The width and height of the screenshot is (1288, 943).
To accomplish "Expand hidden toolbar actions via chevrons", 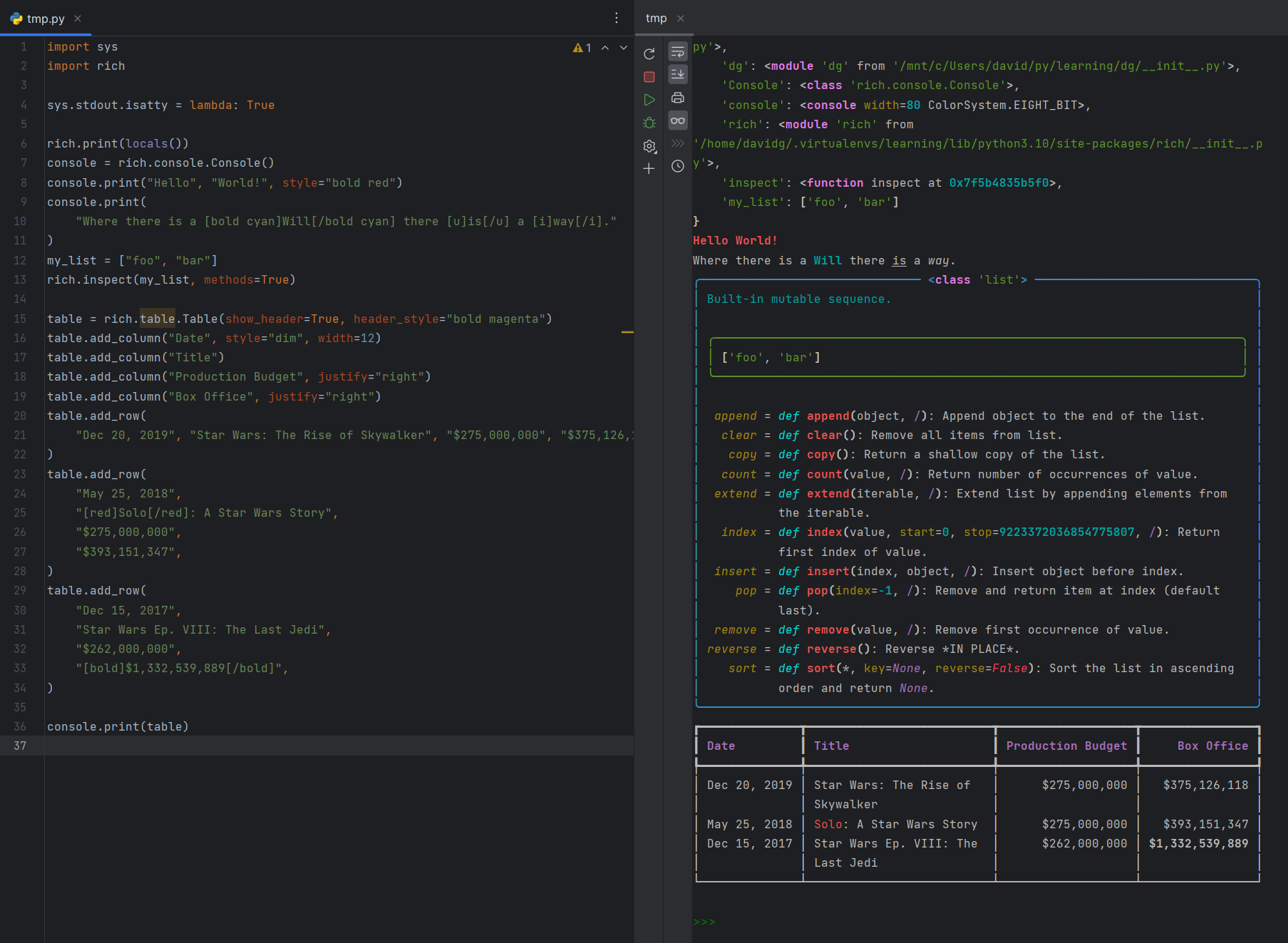I will coord(678,143).
